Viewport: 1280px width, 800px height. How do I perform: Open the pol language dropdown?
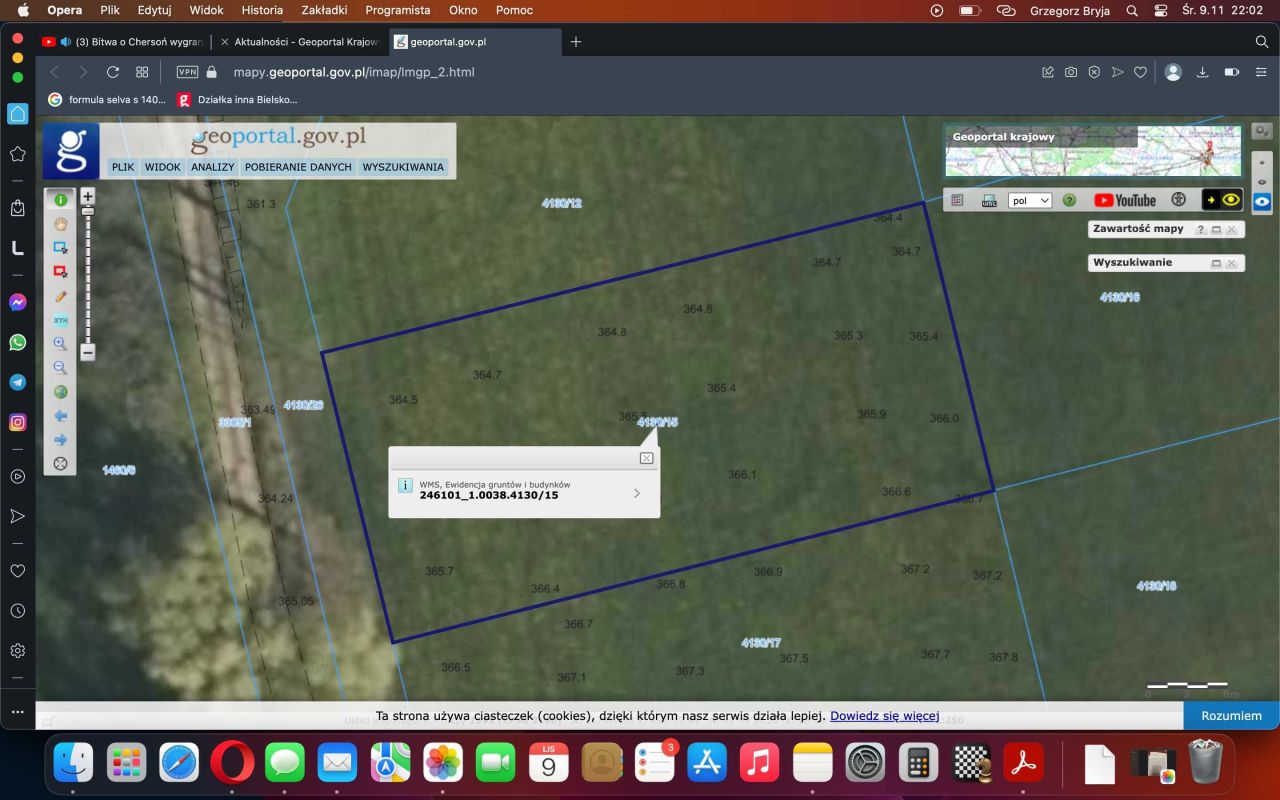pos(1030,200)
